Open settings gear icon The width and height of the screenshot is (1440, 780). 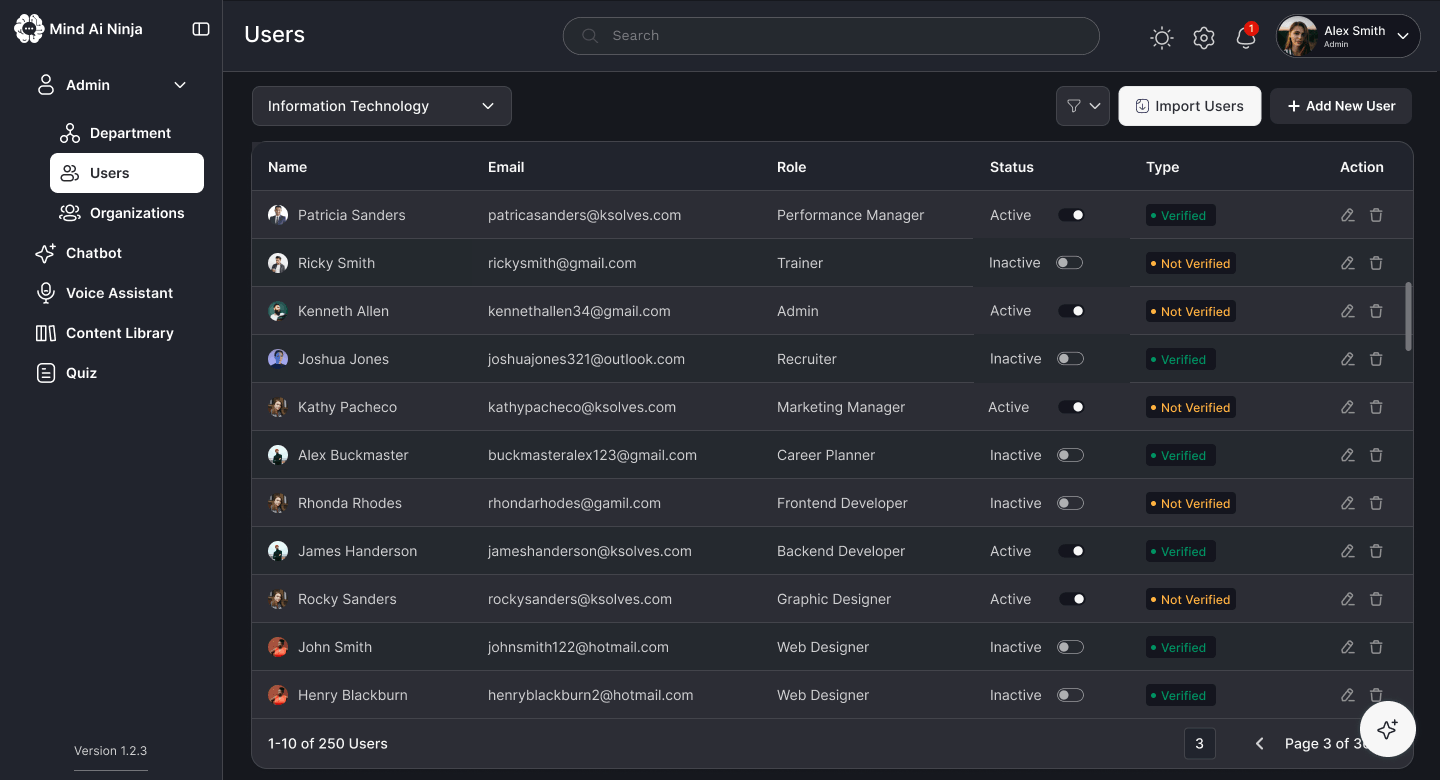coord(1204,38)
